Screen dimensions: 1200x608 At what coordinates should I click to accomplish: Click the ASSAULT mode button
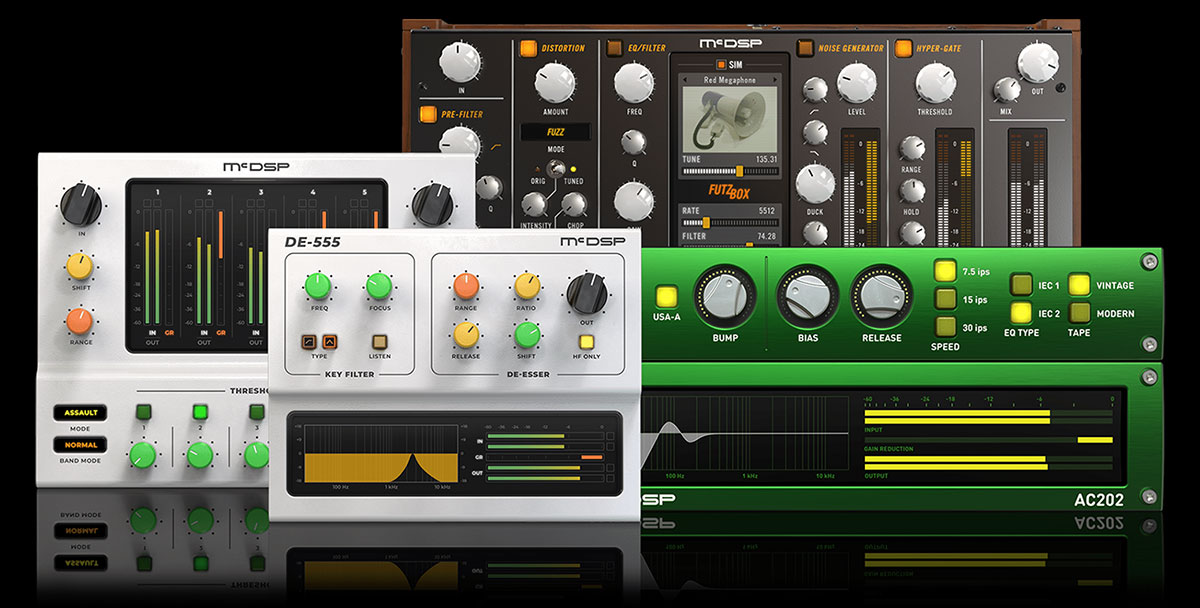(x=79, y=412)
